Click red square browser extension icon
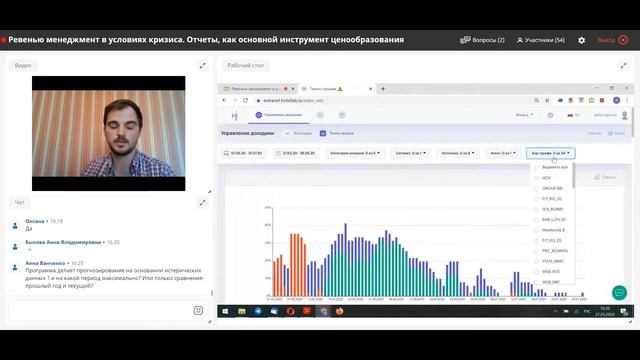The image size is (640, 360). [602, 100]
